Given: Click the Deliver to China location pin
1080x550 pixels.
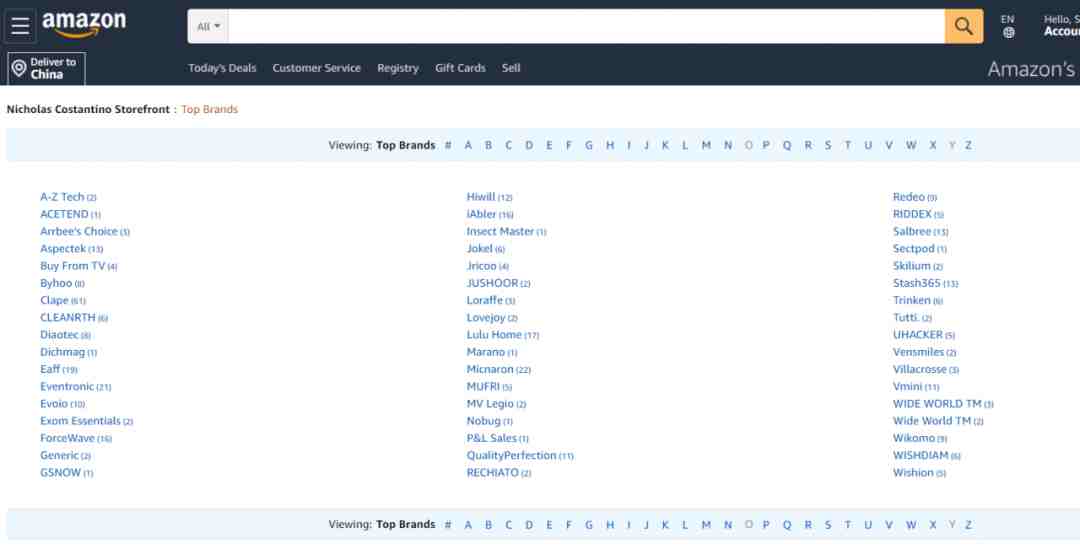Looking at the screenshot, I should (x=18, y=68).
